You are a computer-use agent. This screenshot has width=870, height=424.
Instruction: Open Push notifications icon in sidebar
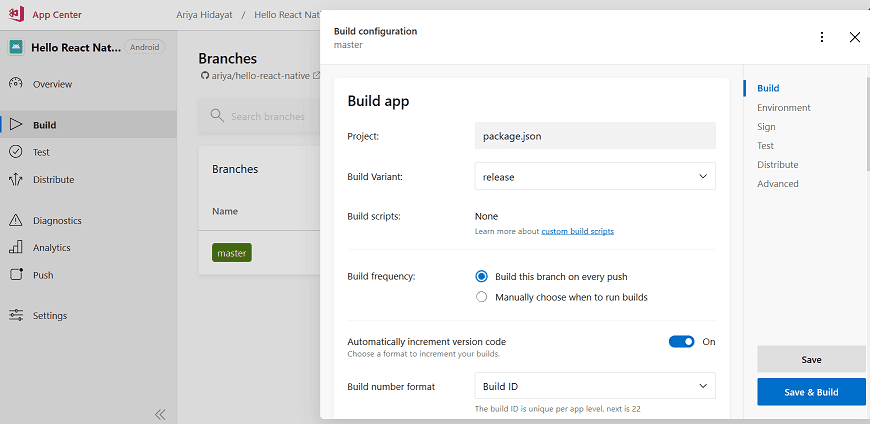pyautogui.click(x=16, y=274)
